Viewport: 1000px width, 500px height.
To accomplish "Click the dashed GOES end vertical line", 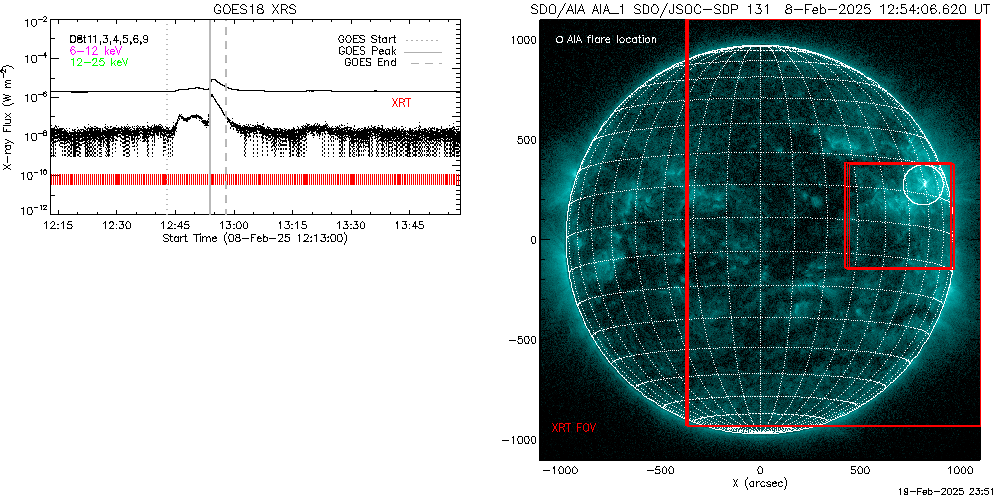I will coord(226,117).
